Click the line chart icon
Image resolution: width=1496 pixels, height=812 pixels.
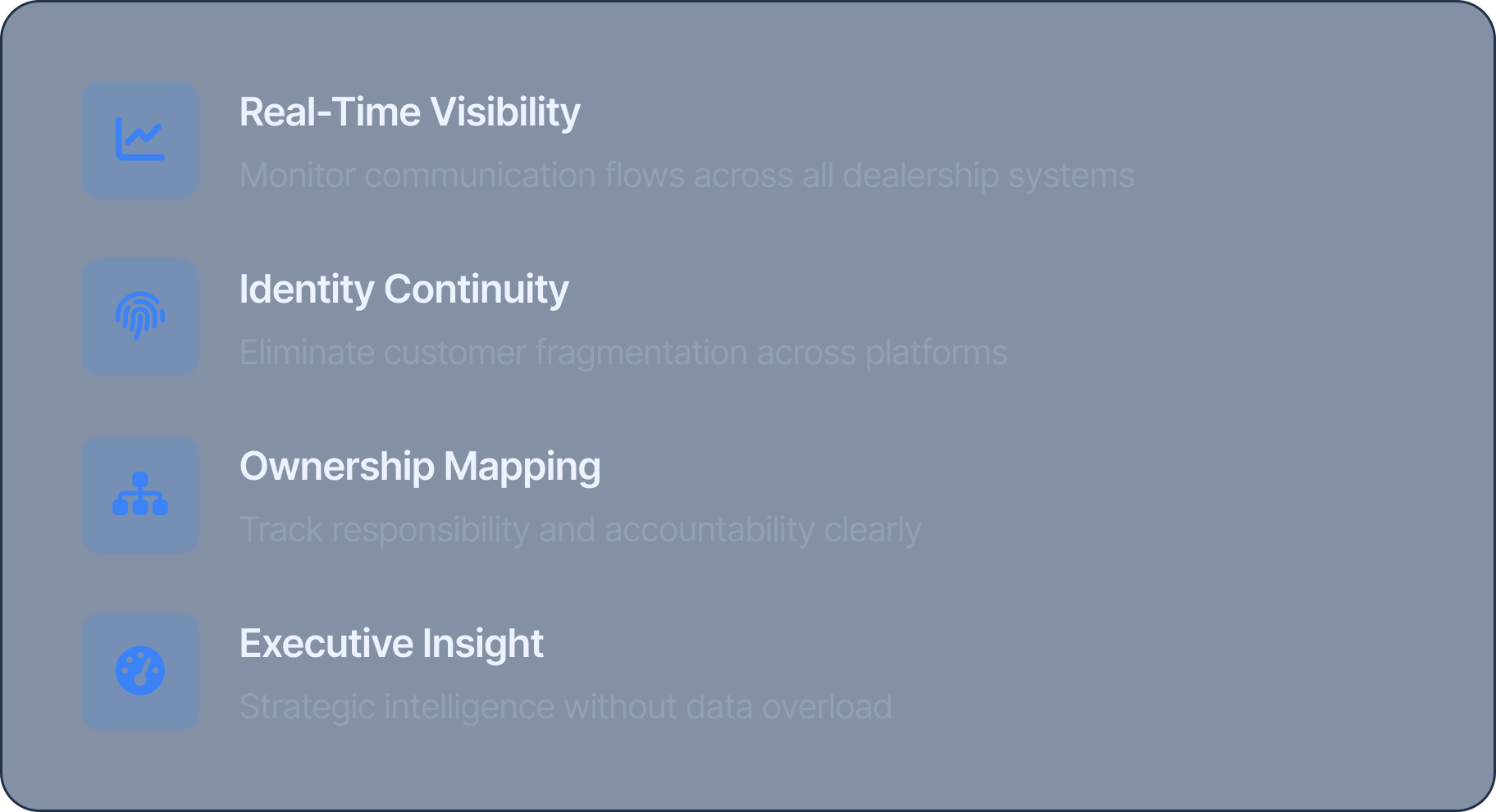[x=140, y=140]
